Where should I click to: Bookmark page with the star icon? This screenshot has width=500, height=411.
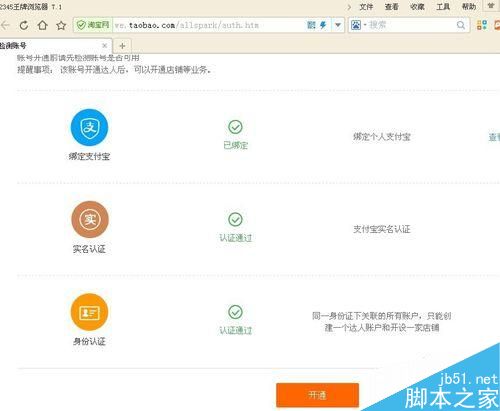61,25
